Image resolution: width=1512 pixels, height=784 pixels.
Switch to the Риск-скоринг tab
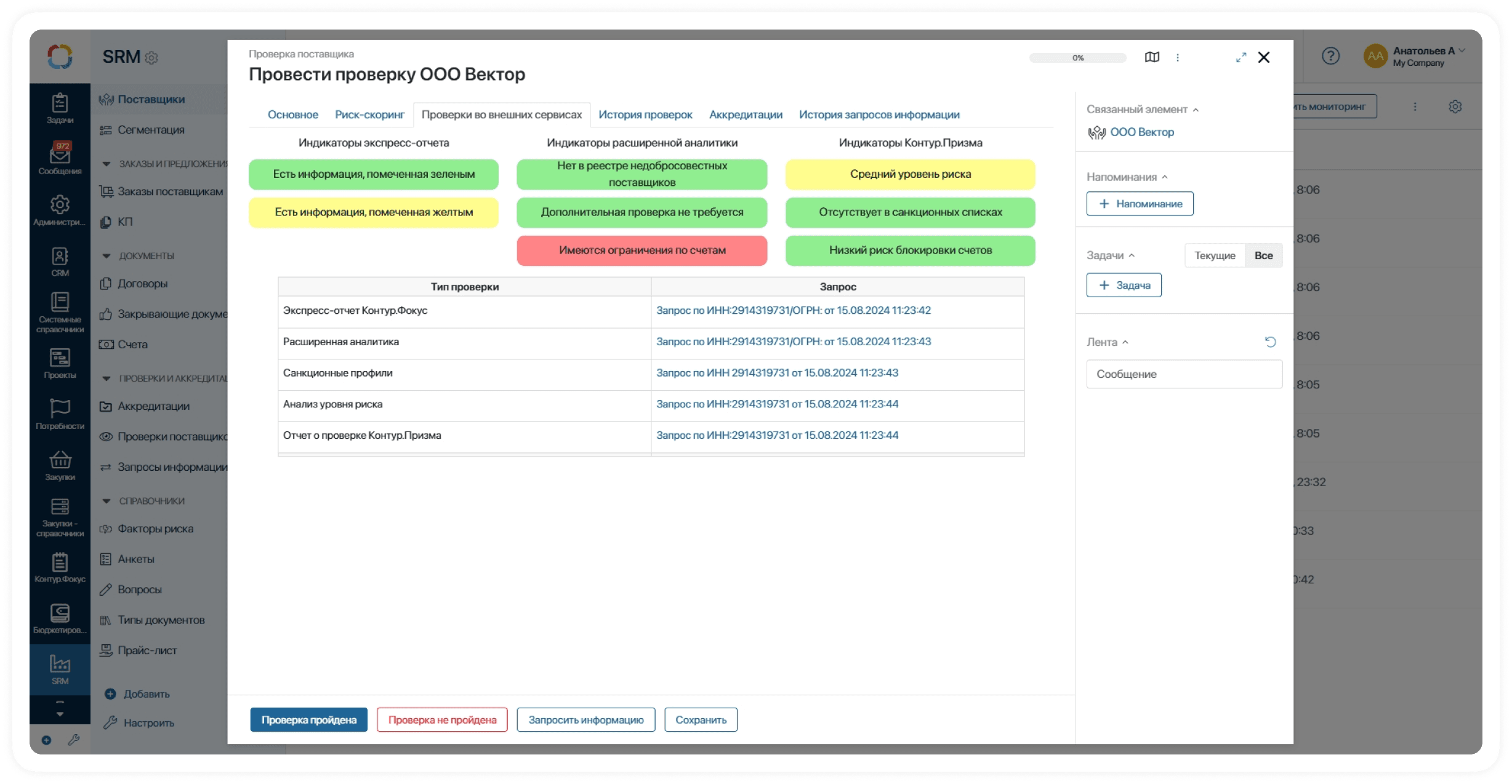369,114
